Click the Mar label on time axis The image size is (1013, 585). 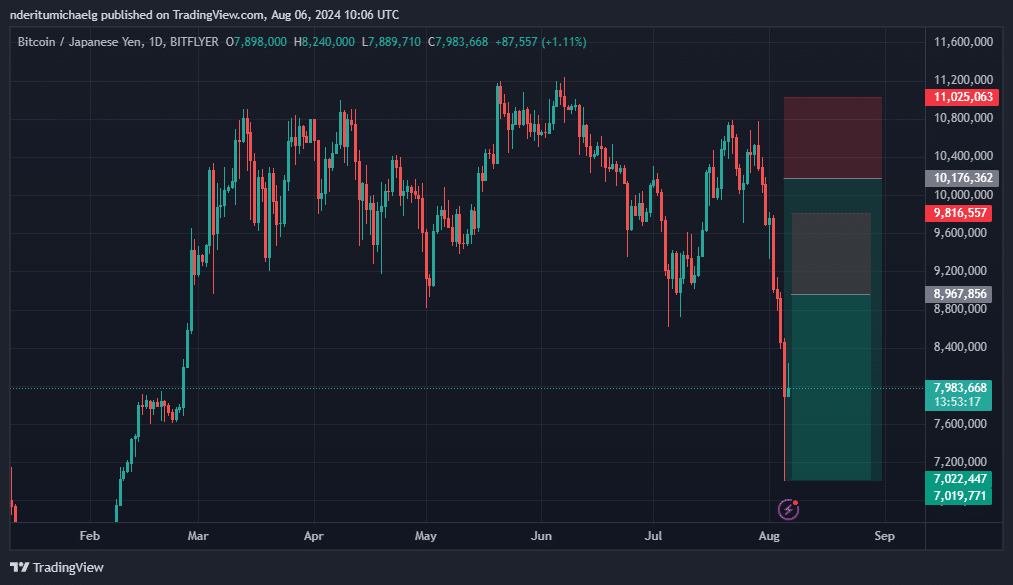pos(198,536)
